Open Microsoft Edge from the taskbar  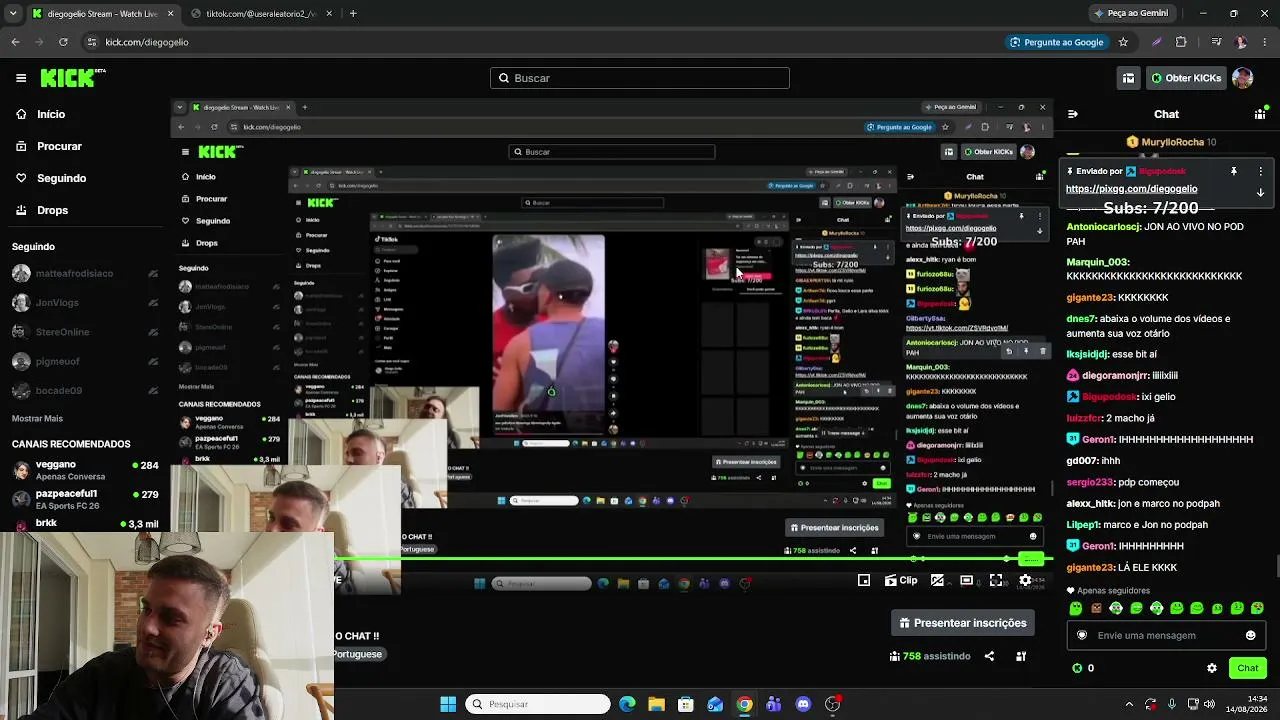(x=627, y=704)
